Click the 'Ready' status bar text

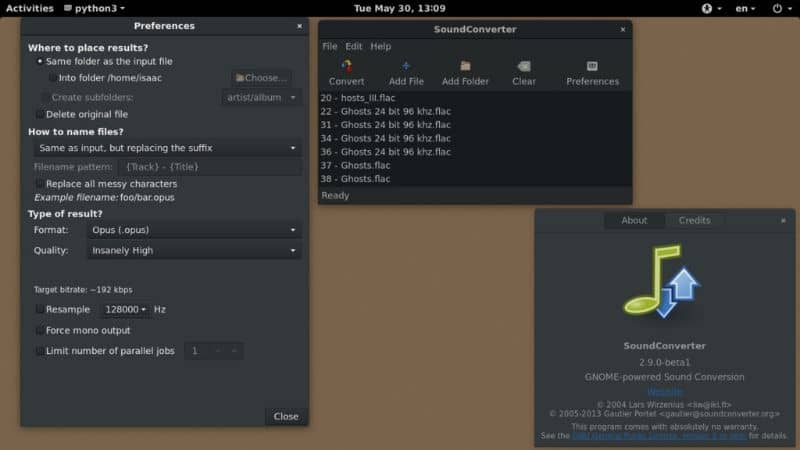[x=335, y=195]
